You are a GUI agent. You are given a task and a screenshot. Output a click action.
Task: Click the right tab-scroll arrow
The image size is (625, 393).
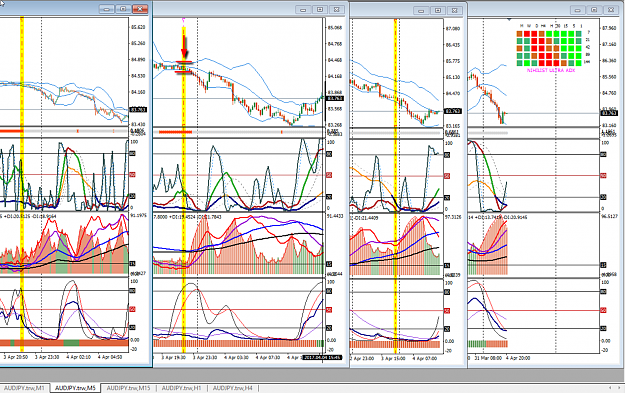[x=619, y=387]
